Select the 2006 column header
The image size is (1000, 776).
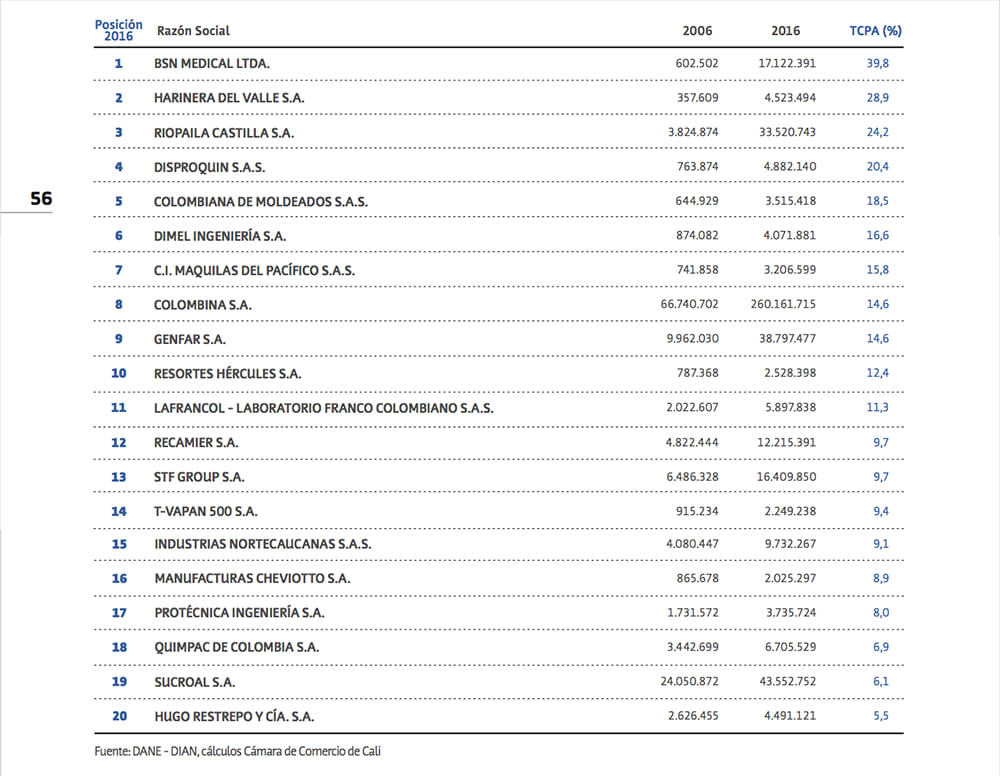click(697, 31)
